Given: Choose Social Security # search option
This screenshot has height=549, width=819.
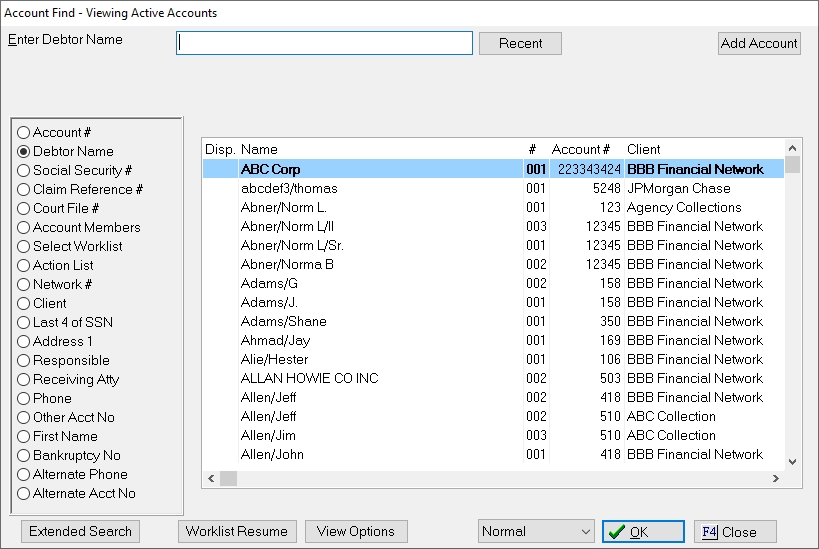Looking at the screenshot, I should click(x=24, y=171).
